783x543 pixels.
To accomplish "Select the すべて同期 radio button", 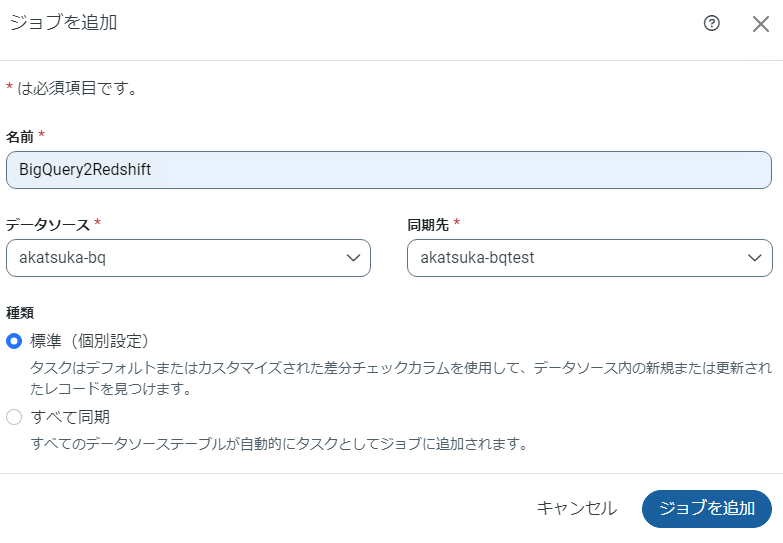I will 14,417.
